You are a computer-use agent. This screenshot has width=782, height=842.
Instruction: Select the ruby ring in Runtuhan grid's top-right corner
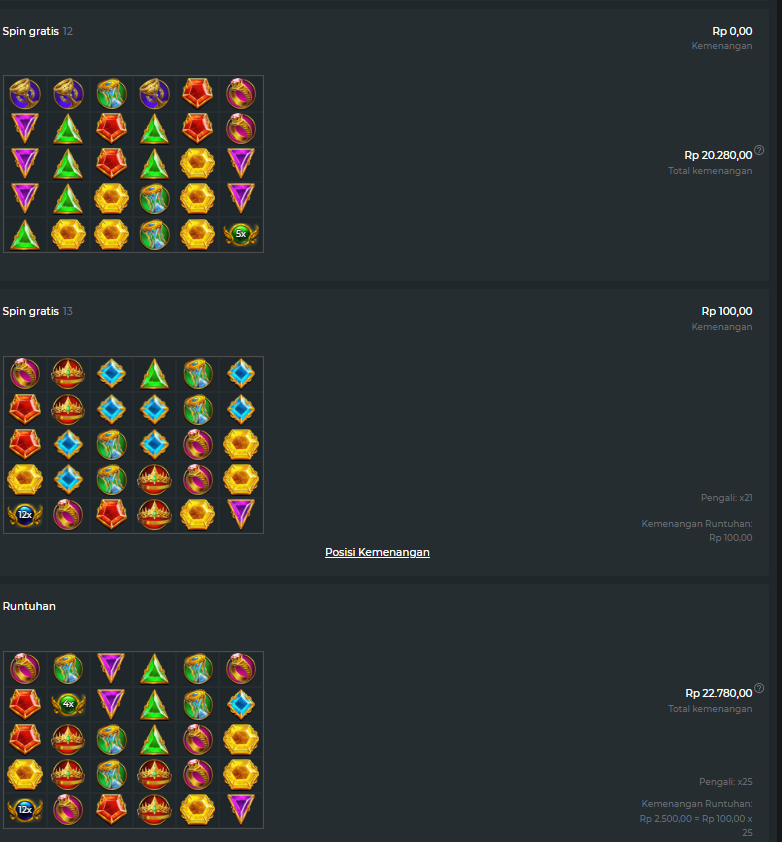coord(241,669)
